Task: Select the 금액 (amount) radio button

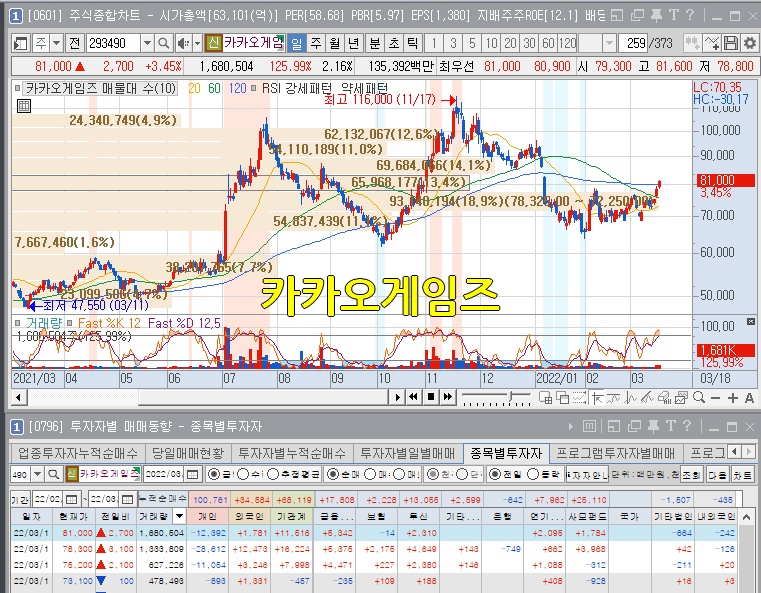Action: tap(214, 474)
